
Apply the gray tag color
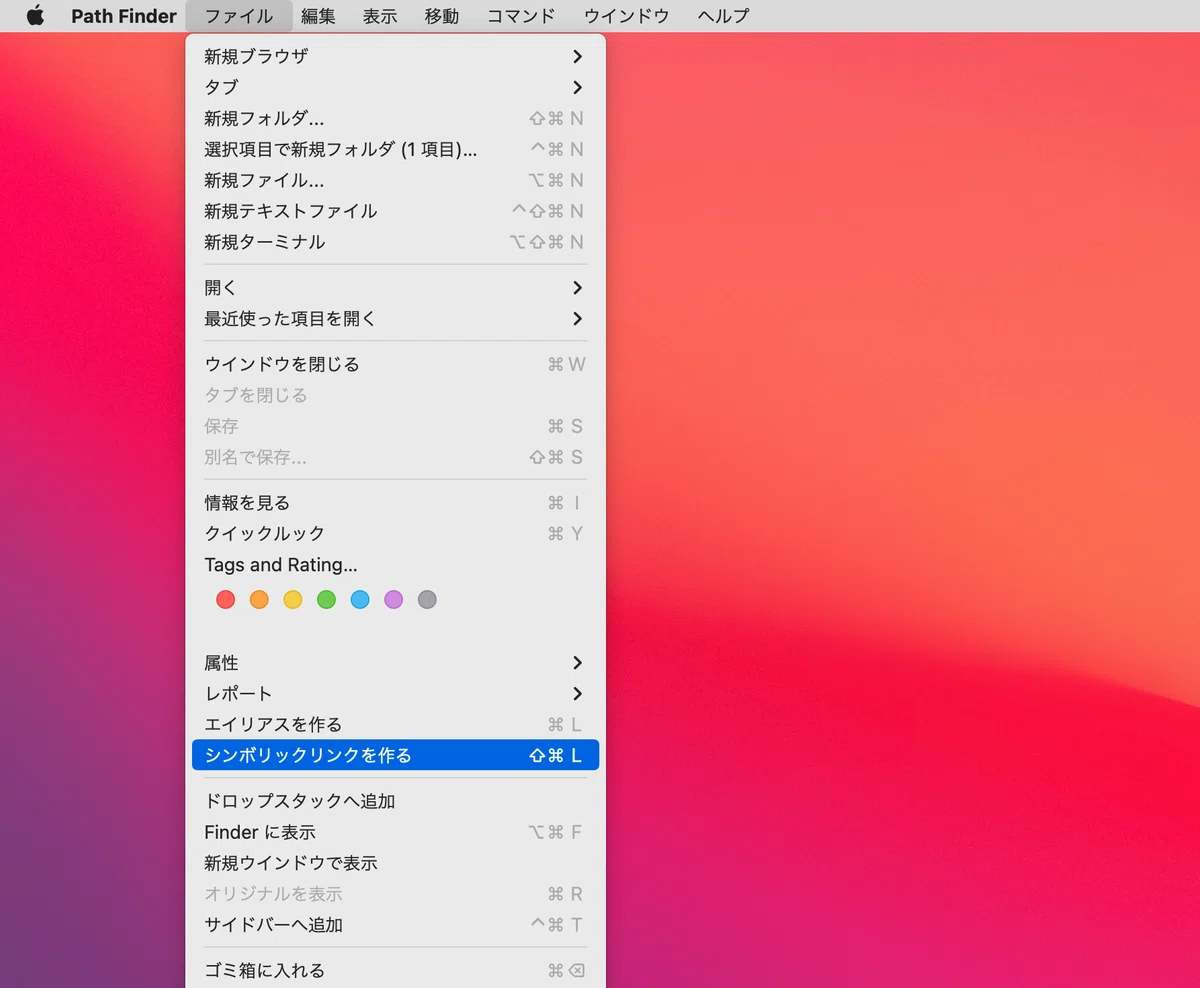pyautogui.click(x=427, y=600)
